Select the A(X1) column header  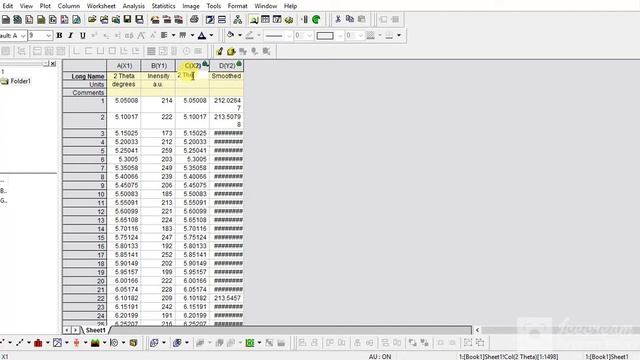point(124,65)
